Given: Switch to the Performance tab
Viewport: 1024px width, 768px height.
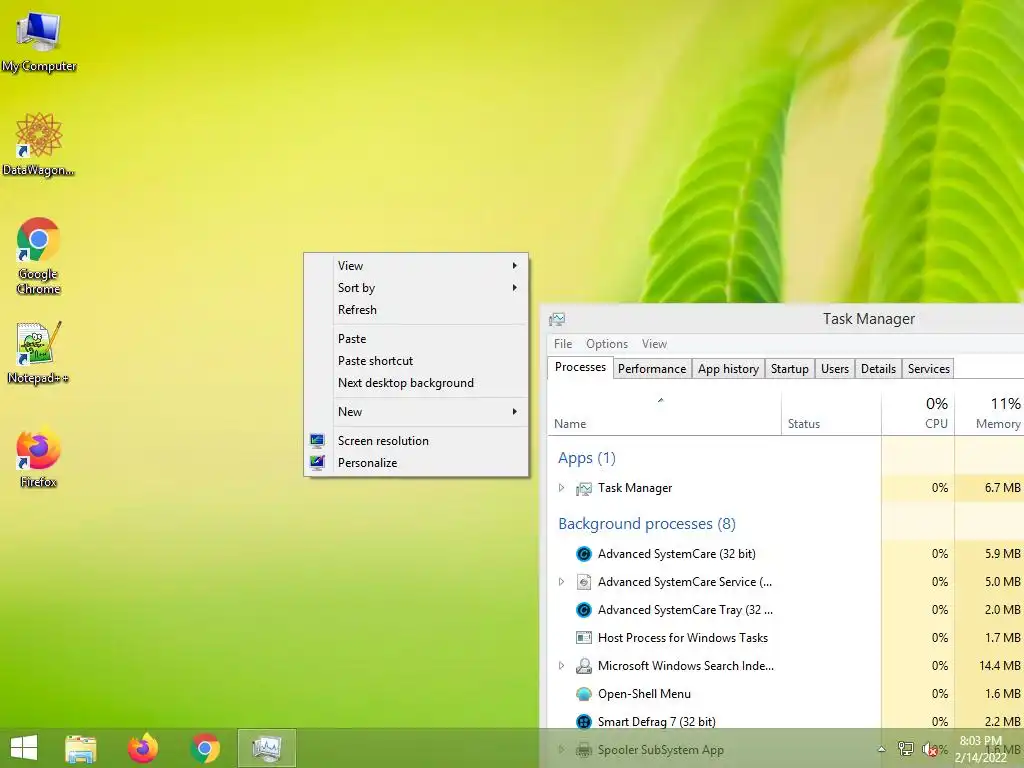Looking at the screenshot, I should click(652, 369).
